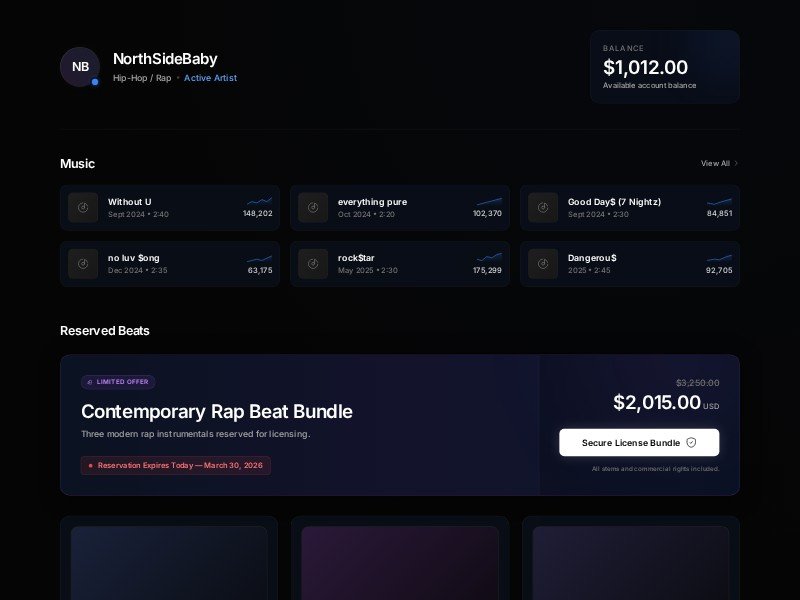The width and height of the screenshot is (800, 600).
Task: Click the shield icon on Secure License Bundle
Action: 691,442
